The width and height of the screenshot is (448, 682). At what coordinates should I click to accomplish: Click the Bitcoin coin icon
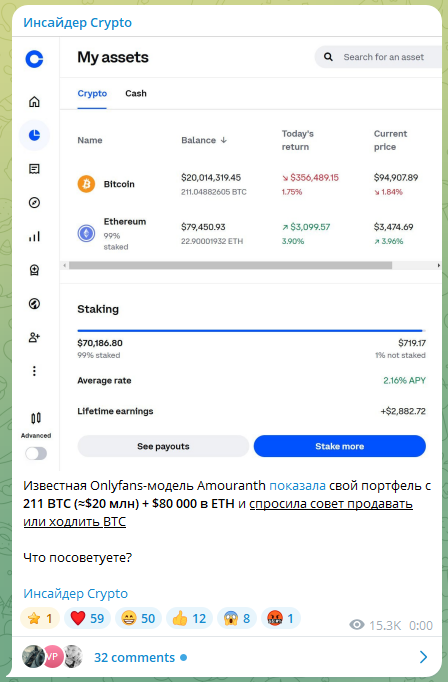(x=87, y=184)
